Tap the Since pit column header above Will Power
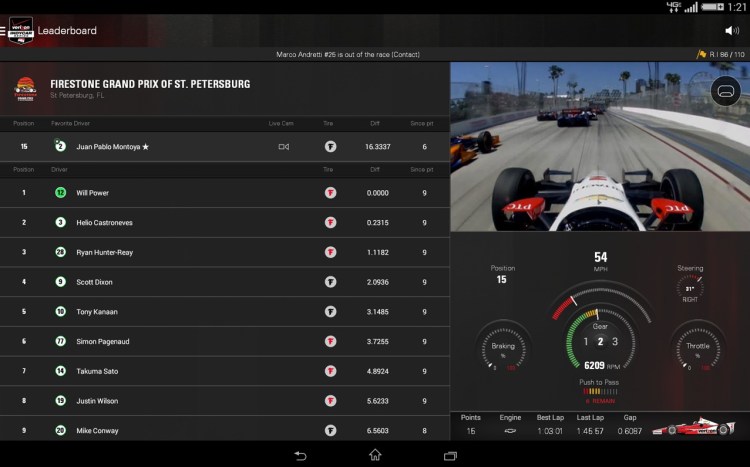The image size is (750, 467). click(x=422, y=169)
